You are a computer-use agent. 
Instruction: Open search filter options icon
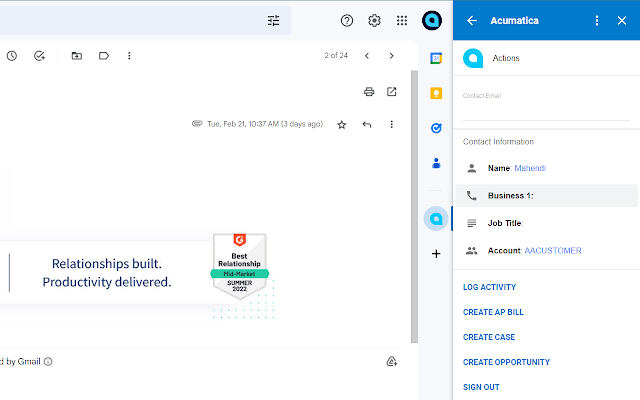click(273, 20)
